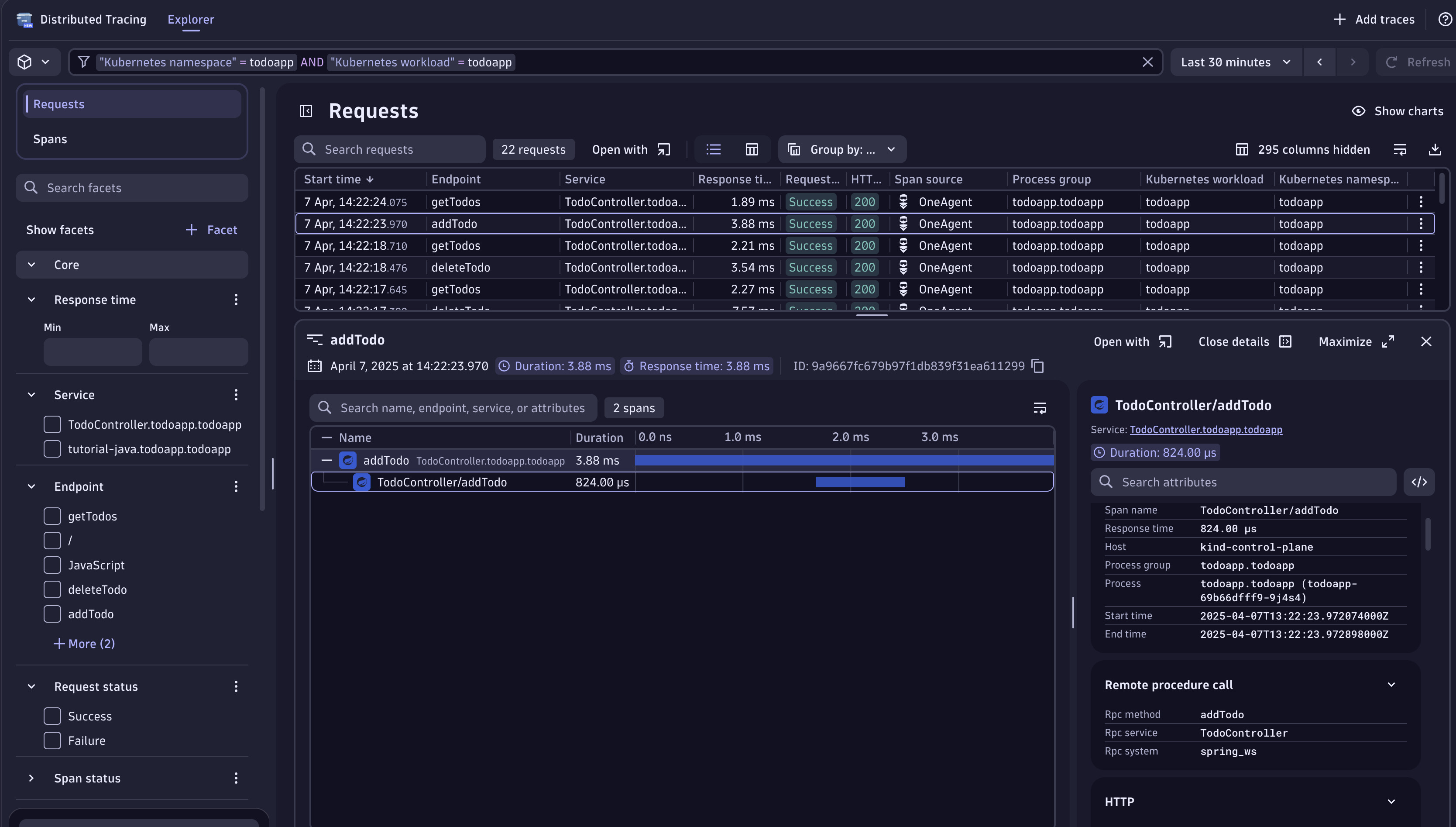1456x827 pixels.
Task: Collapse the Remote procedure call section
Action: click(x=1391, y=685)
